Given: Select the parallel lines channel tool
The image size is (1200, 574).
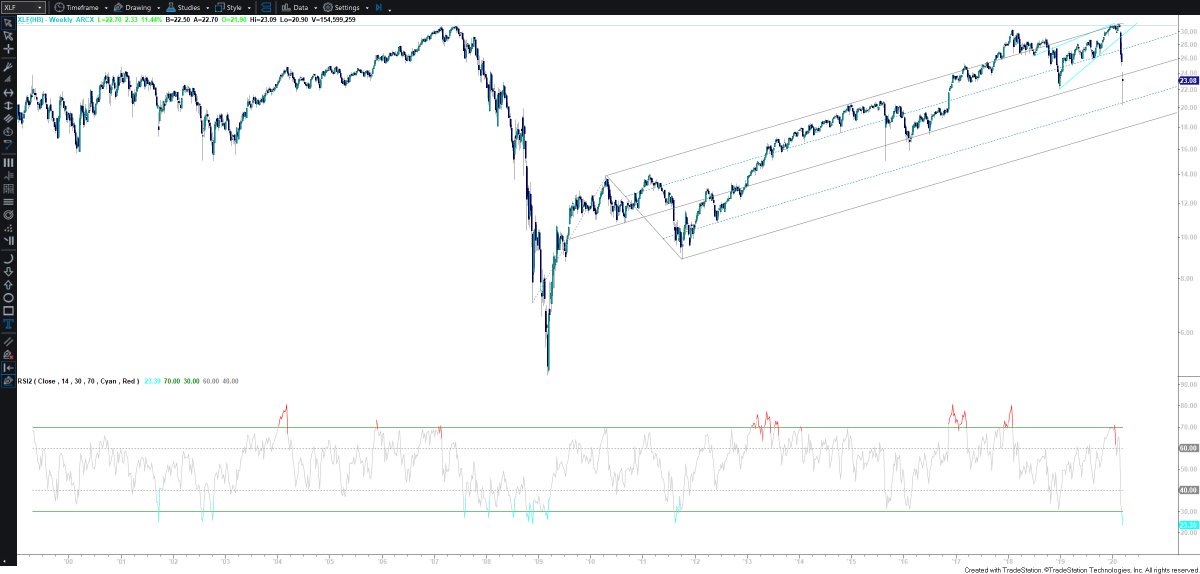Looking at the screenshot, I should point(8,118).
